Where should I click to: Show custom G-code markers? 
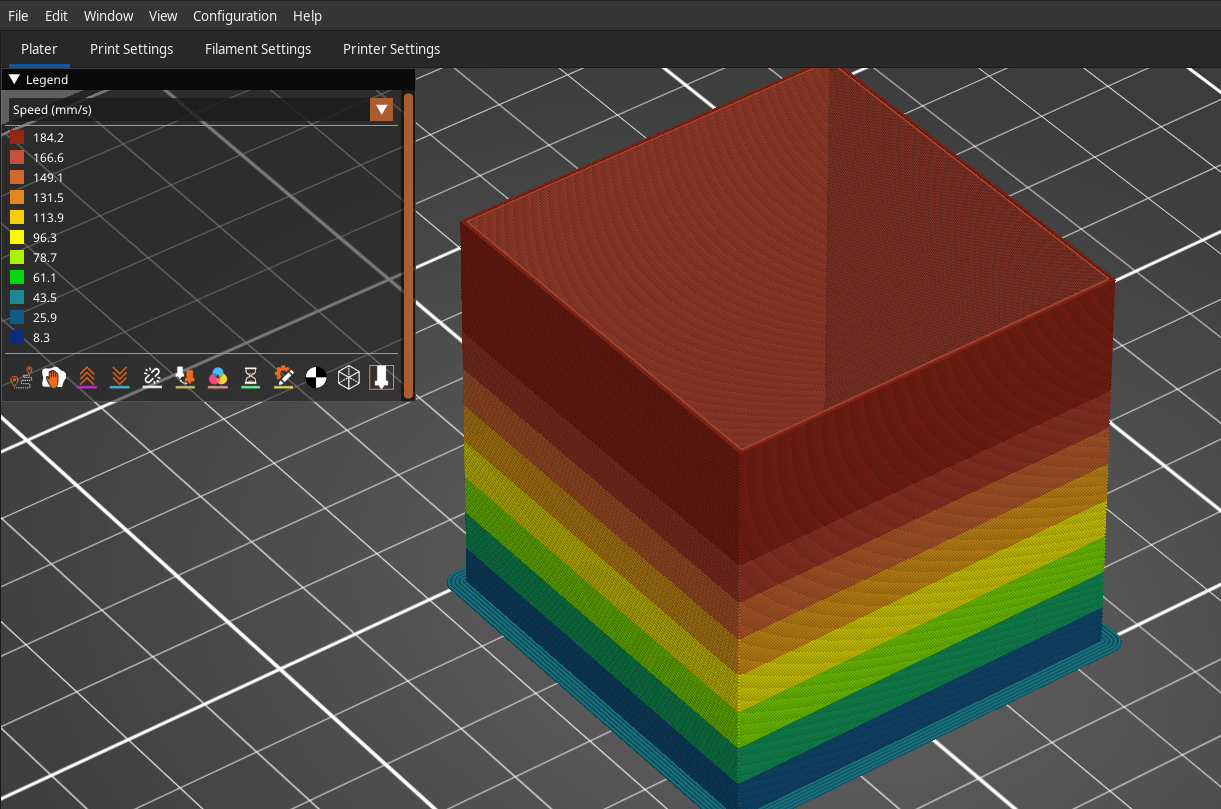point(283,377)
